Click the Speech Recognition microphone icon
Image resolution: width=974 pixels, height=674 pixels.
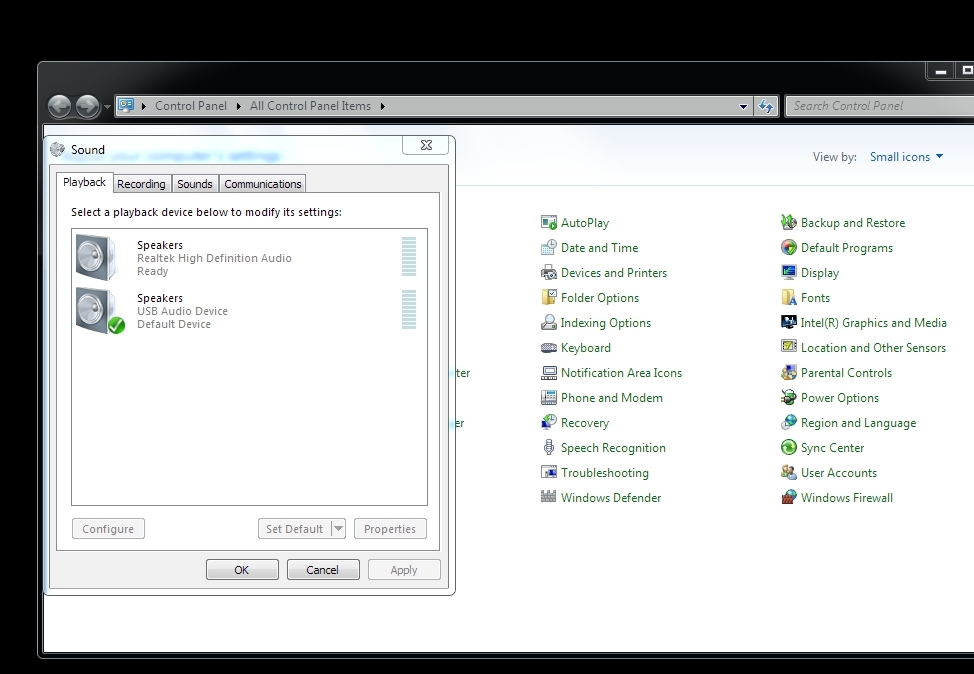pos(548,448)
